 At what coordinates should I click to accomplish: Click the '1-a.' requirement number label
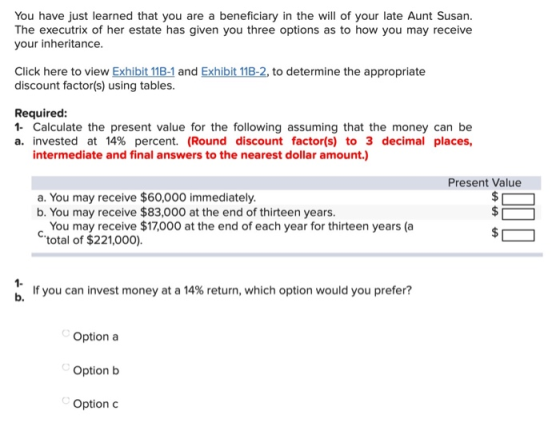coord(19,134)
